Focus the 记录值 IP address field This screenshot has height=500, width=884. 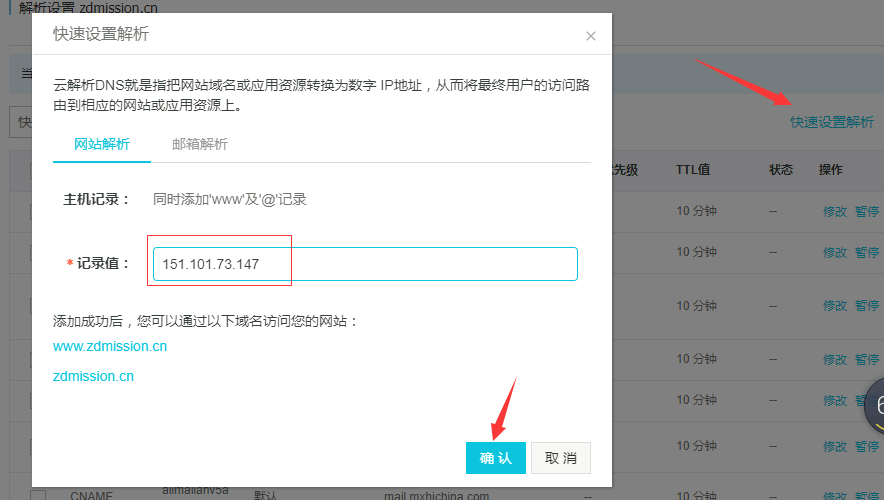(365, 264)
